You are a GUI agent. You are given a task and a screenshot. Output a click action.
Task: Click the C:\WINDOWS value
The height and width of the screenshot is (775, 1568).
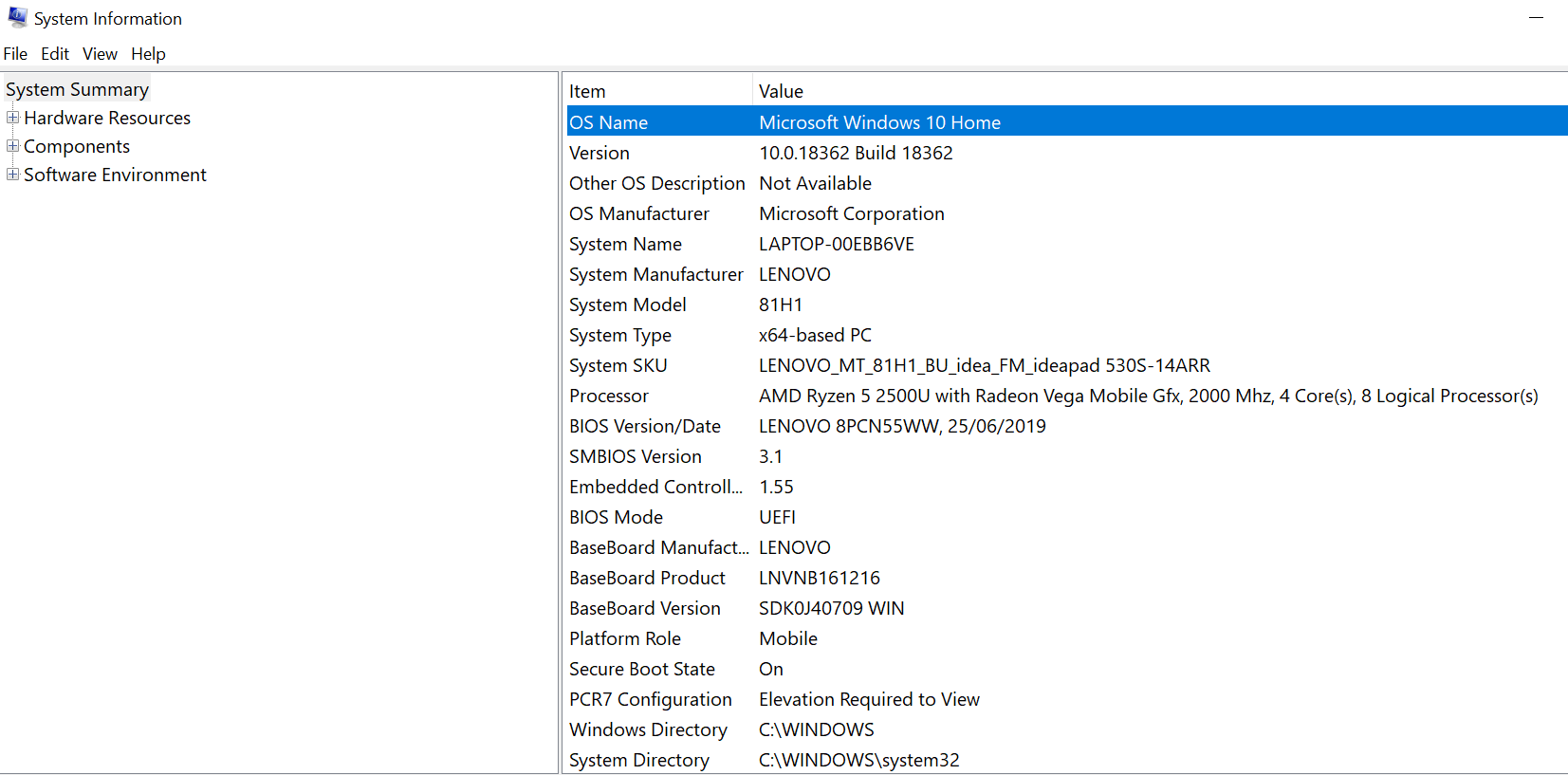(817, 729)
